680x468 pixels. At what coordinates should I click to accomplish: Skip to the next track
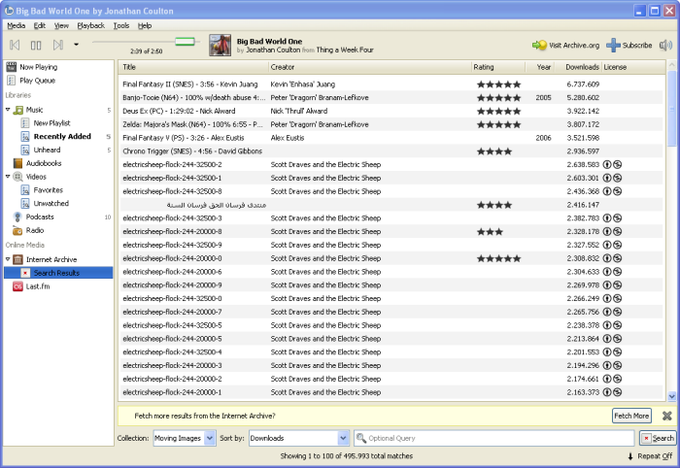[x=58, y=45]
